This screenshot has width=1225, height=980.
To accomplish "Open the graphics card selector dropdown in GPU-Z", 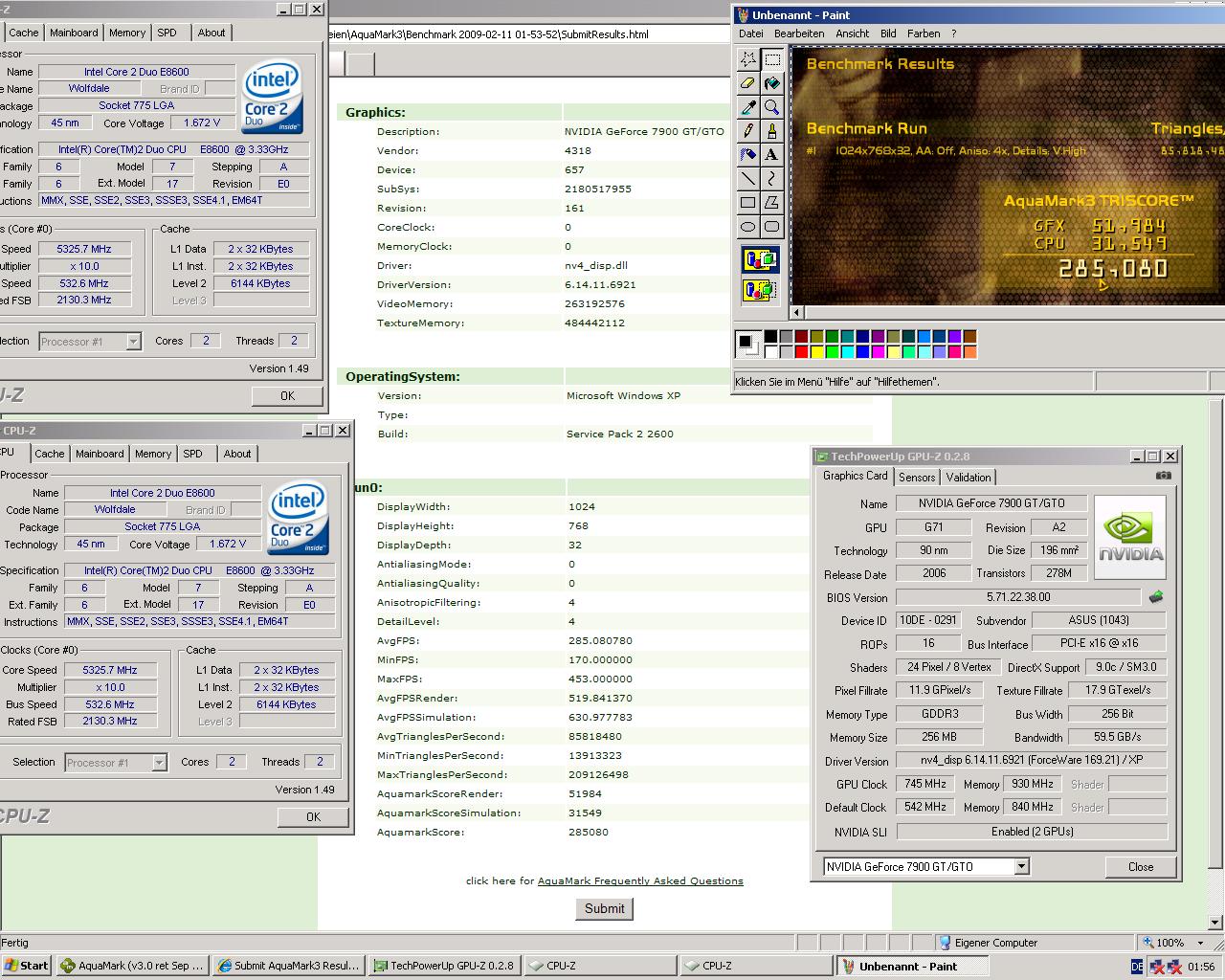I will (1021, 866).
